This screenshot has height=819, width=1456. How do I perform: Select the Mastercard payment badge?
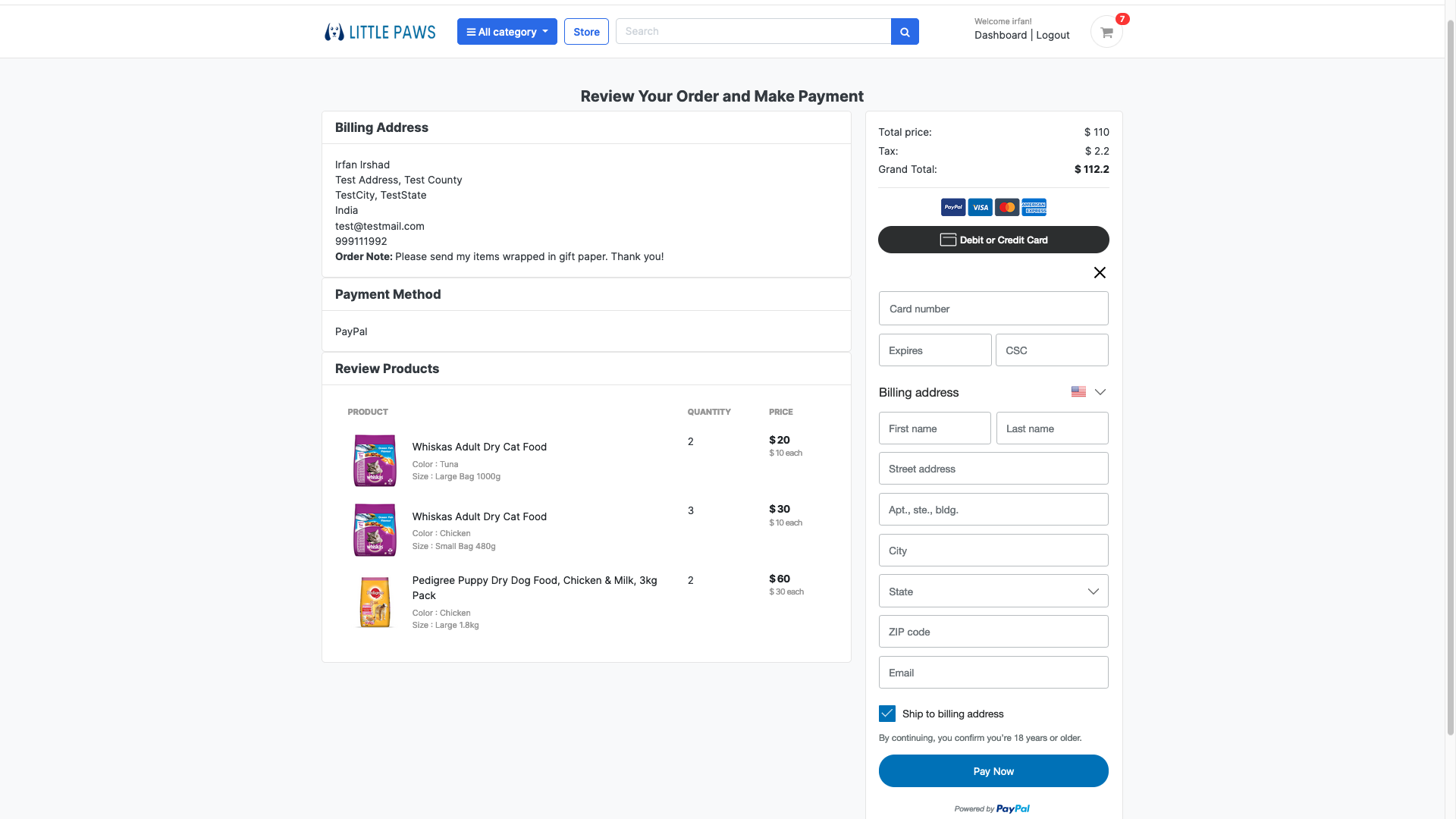point(1006,207)
